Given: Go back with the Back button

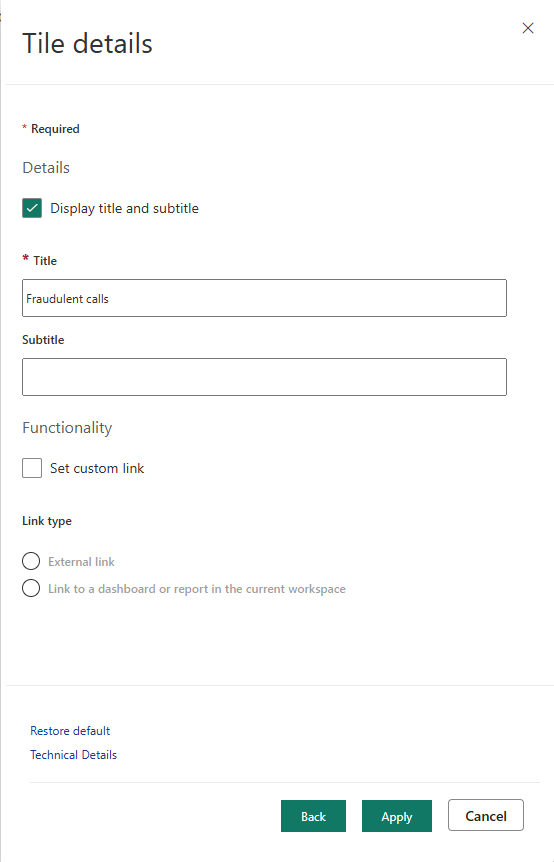Looking at the screenshot, I should (x=313, y=816).
